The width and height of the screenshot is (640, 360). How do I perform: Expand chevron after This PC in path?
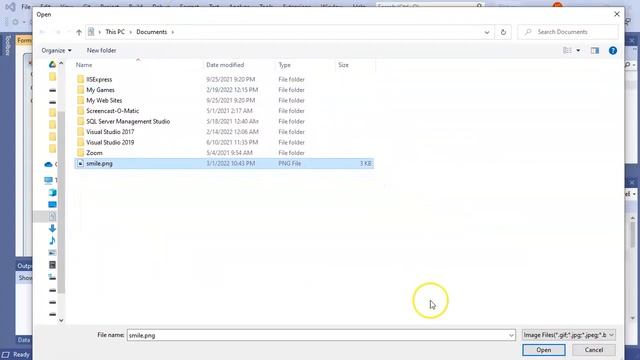point(131,32)
